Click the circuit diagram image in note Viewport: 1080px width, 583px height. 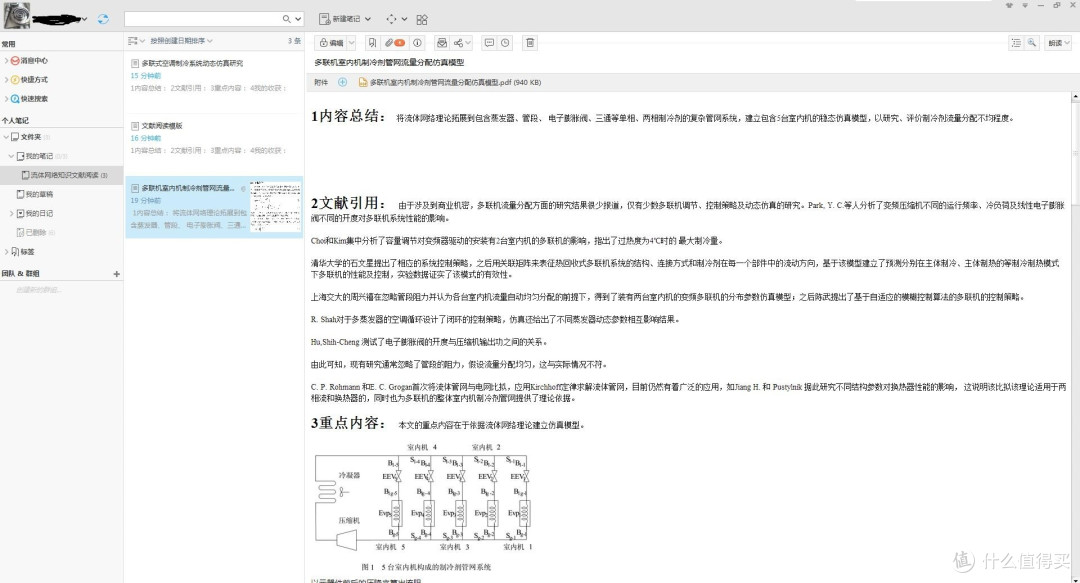coord(423,500)
